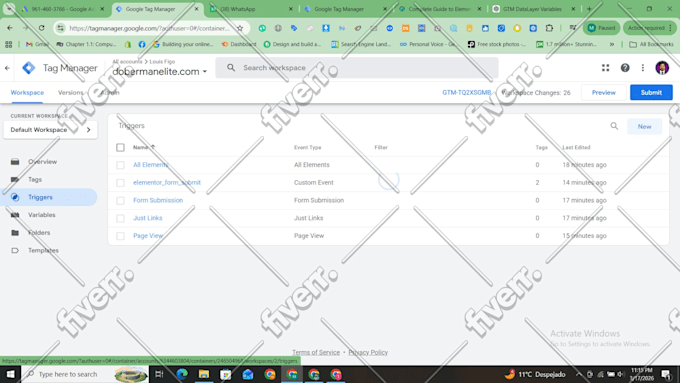Open the browser tab search dropdown

coord(9,9)
